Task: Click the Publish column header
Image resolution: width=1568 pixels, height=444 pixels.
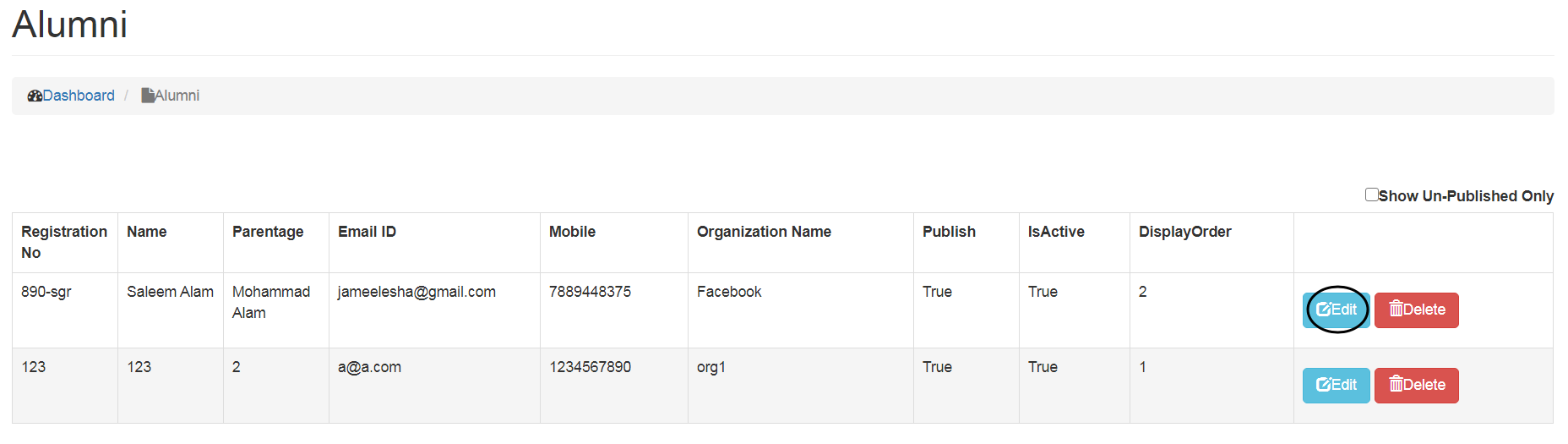Action: pos(949,232)
